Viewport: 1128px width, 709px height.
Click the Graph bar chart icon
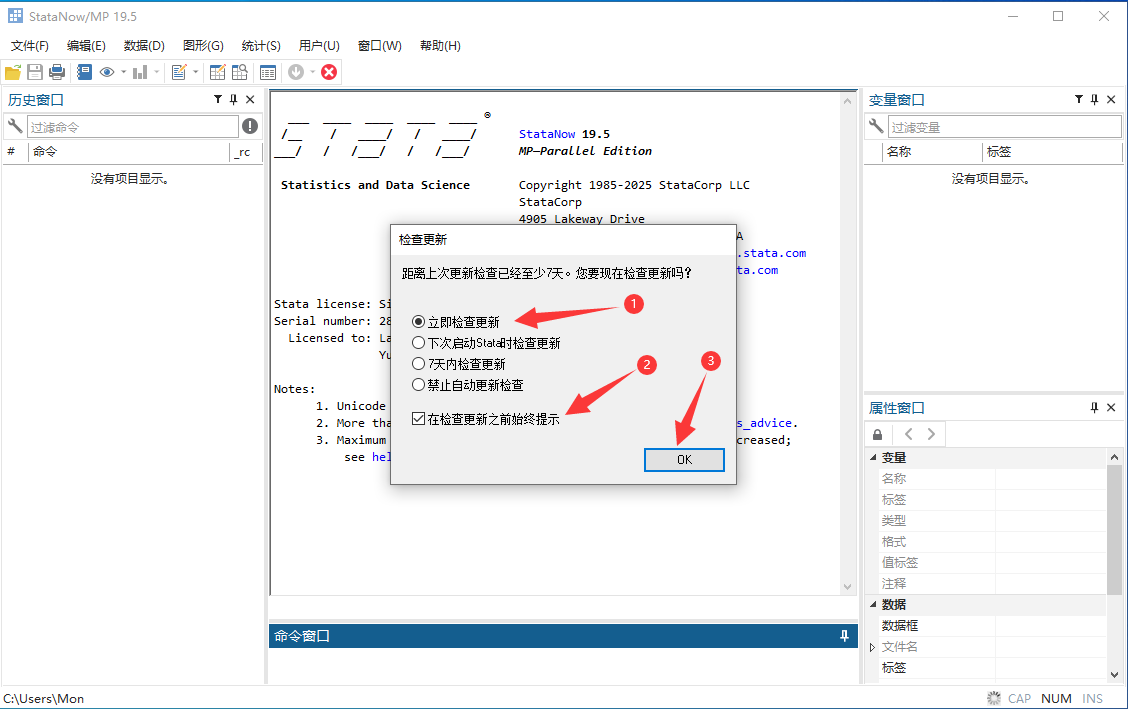(x=140, y=72)
